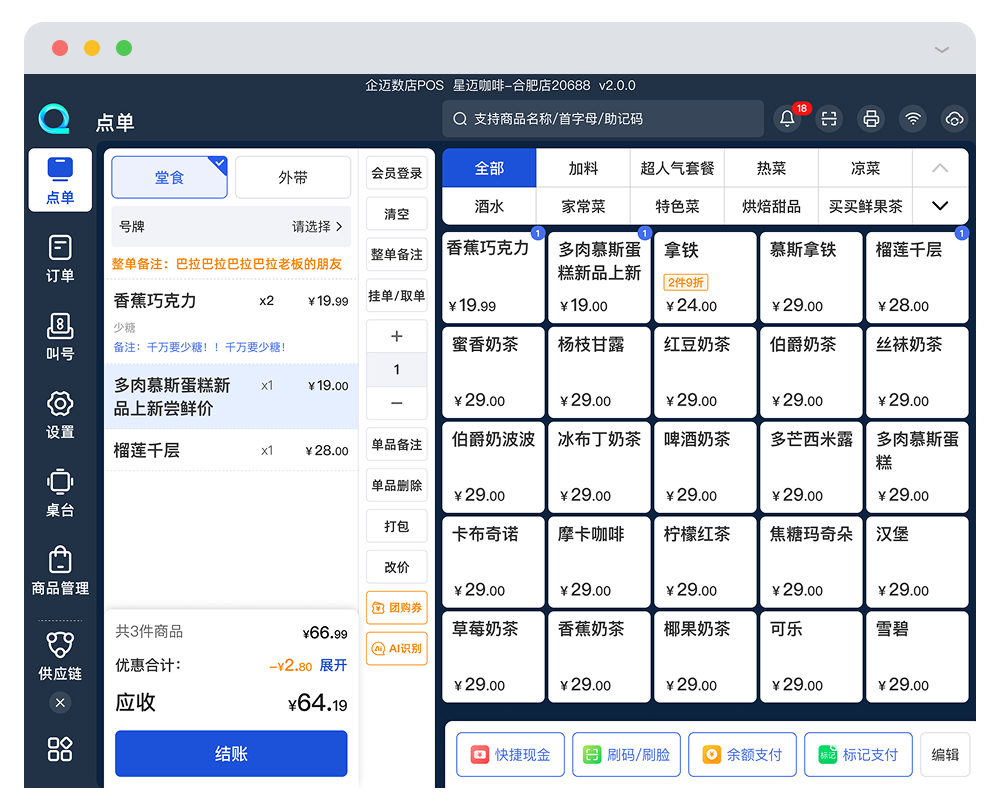Open 桌台 table management in sidebar

(x=60, y=492)
